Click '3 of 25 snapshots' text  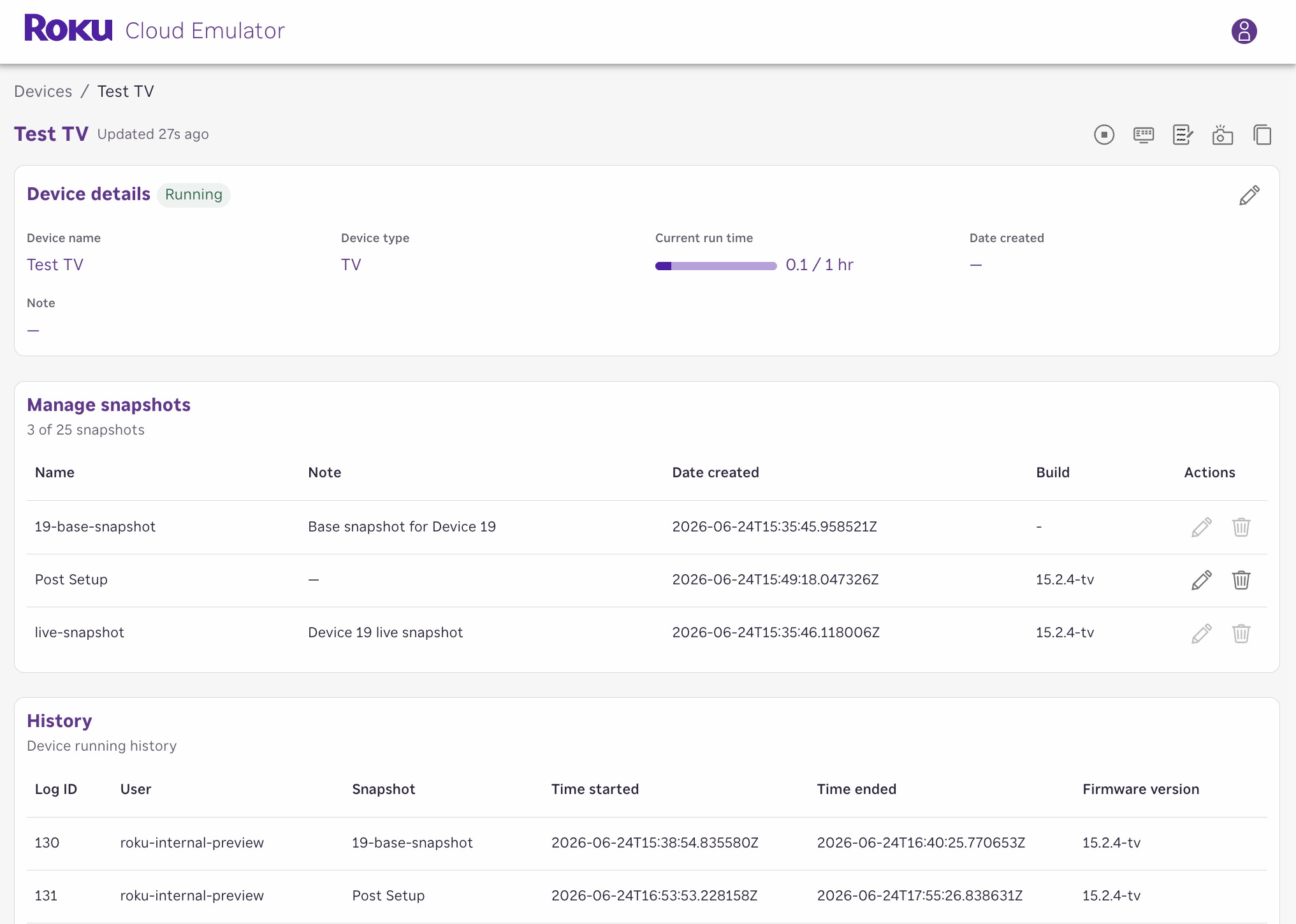[85, 430]
